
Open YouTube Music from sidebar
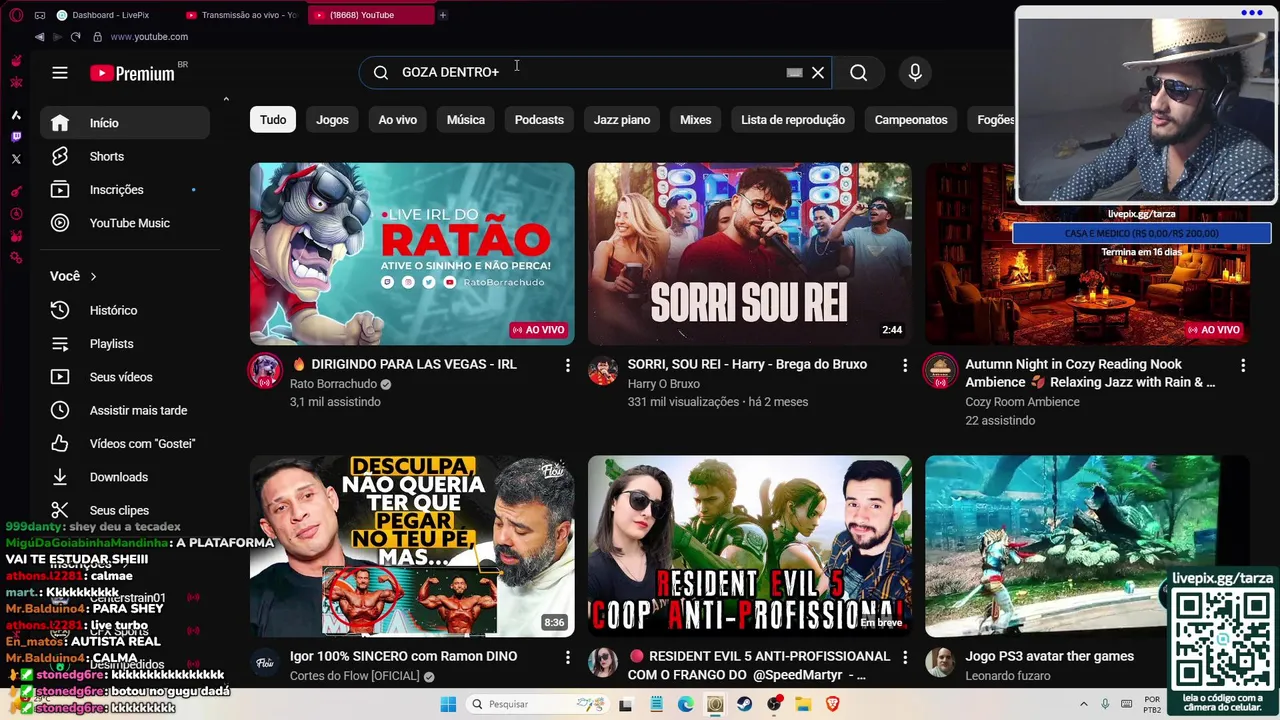coord(125,223)
